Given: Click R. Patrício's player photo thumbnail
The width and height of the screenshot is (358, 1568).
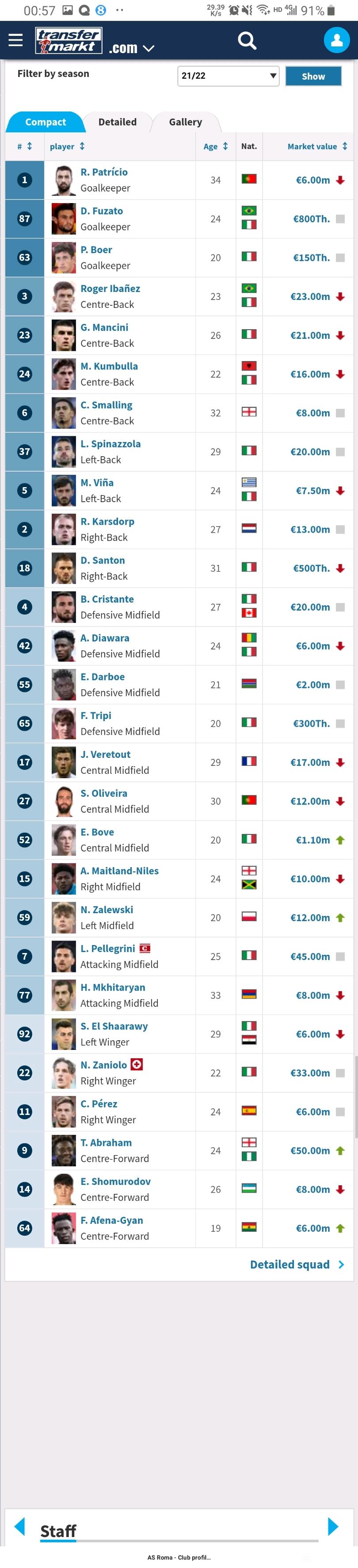Looking at the screenshot, I should (63, 180).
